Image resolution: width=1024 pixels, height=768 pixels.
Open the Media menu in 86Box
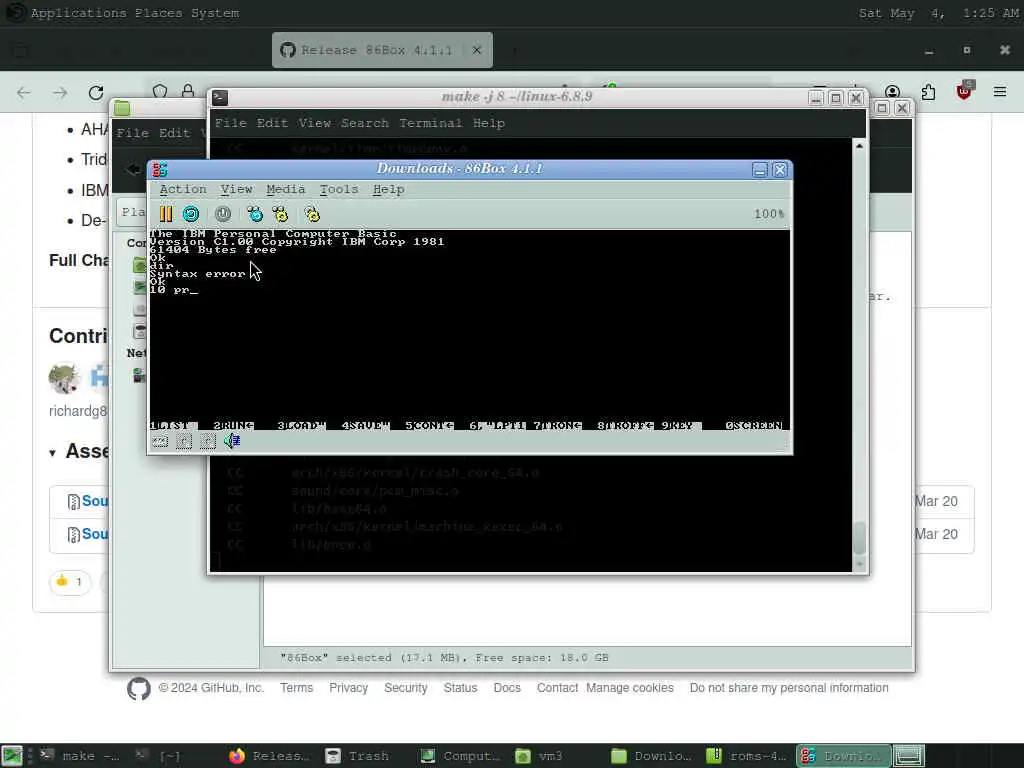(285, 189)
